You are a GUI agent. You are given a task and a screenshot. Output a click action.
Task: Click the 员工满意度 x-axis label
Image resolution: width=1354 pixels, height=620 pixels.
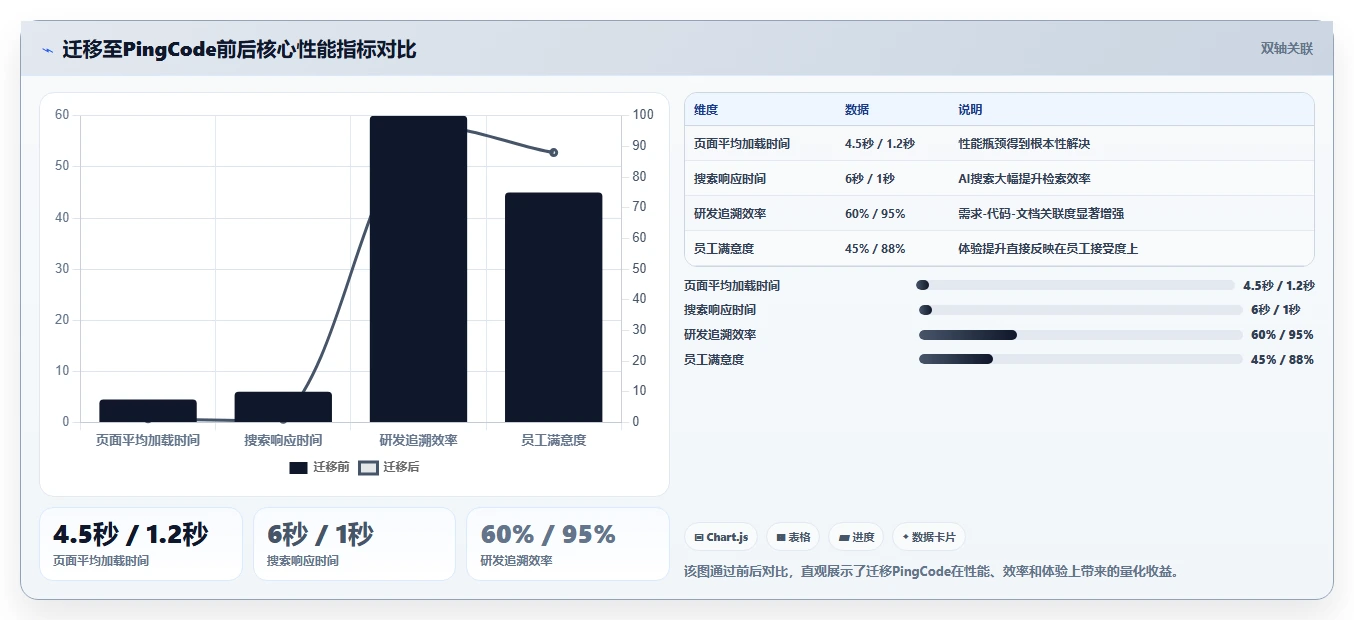pyautogui.click(x=553, y=440)
